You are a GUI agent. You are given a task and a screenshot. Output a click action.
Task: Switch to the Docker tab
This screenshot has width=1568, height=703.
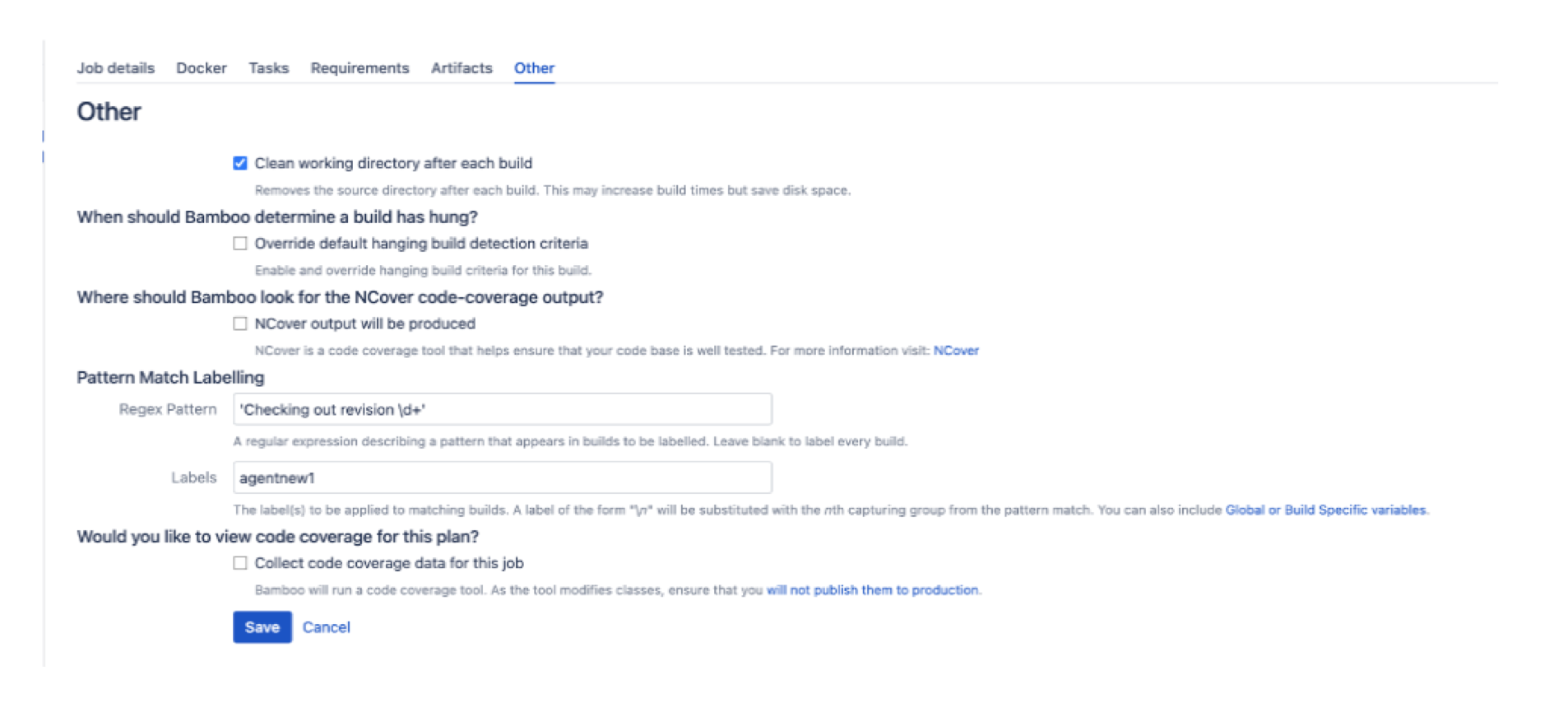point(201,68)
